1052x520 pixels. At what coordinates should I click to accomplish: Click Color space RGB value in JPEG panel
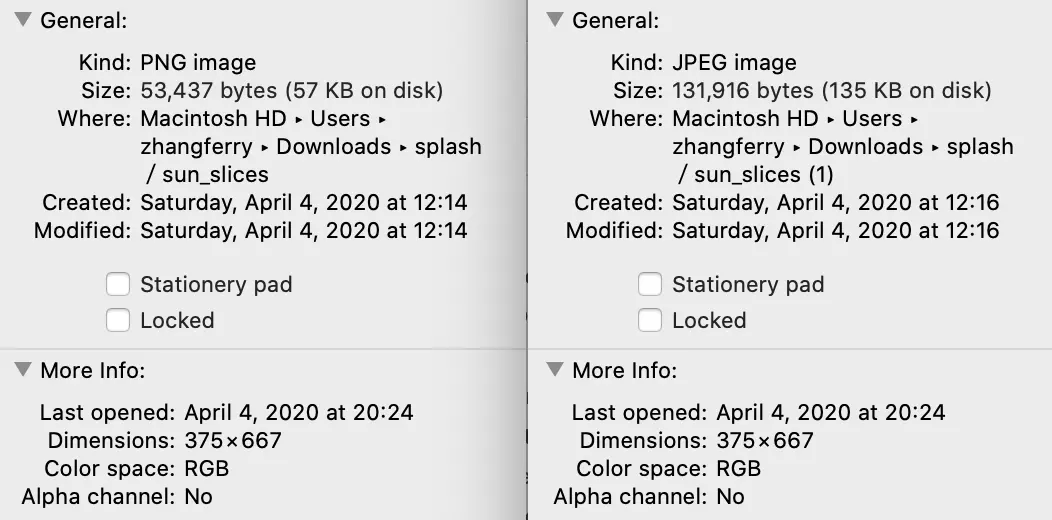pos(738,468)
